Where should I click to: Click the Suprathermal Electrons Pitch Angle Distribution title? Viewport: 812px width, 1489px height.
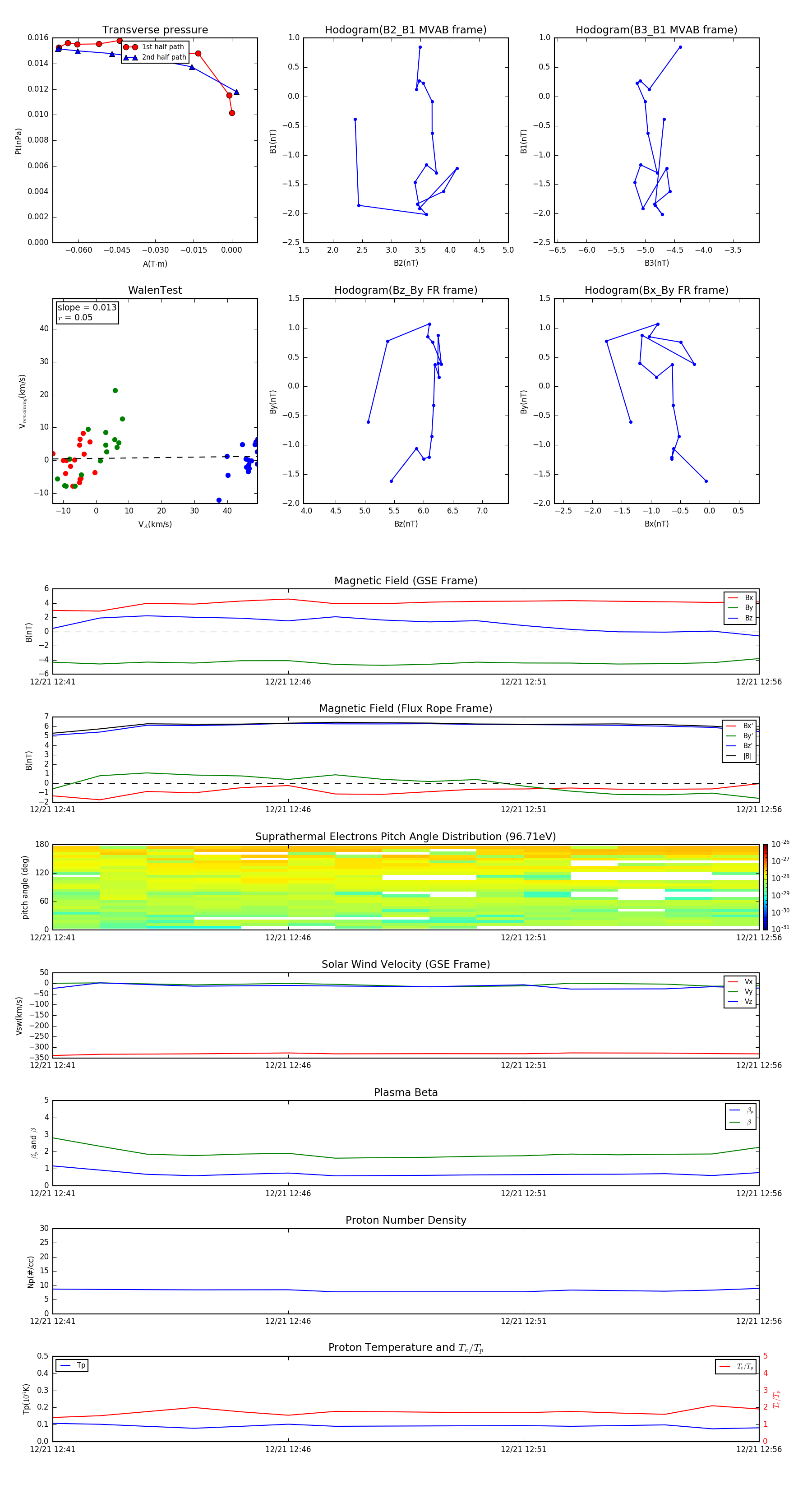tap(406, 837)
